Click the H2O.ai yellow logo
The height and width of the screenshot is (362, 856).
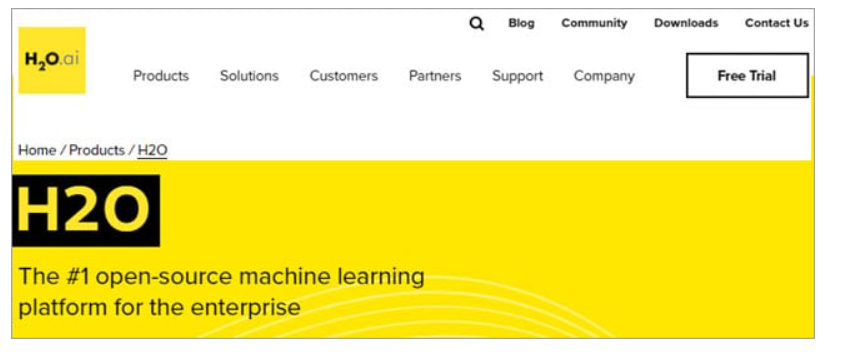[x=52, y=60]
